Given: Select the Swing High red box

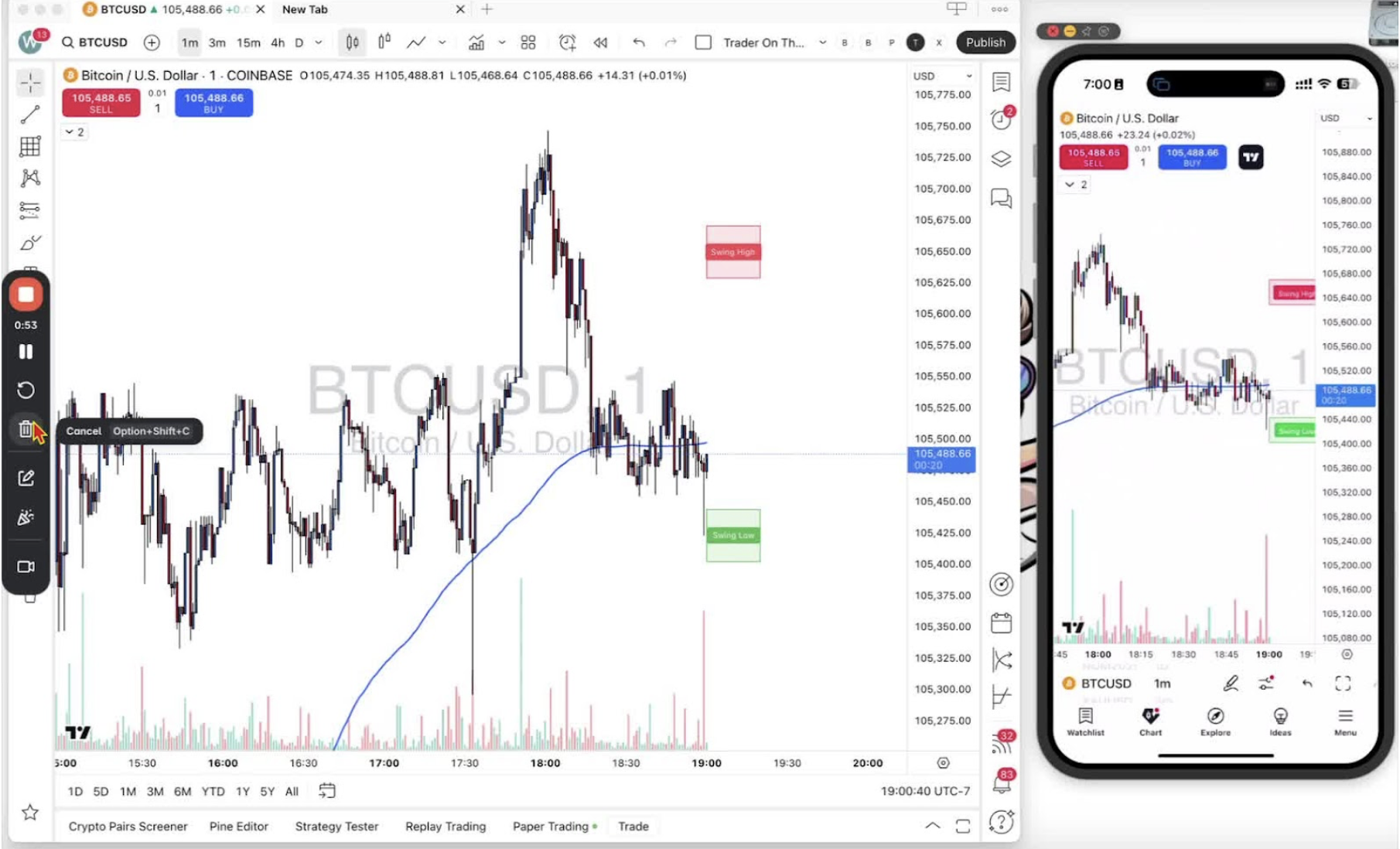Looking at the screenshot, I should coord(733,252).
